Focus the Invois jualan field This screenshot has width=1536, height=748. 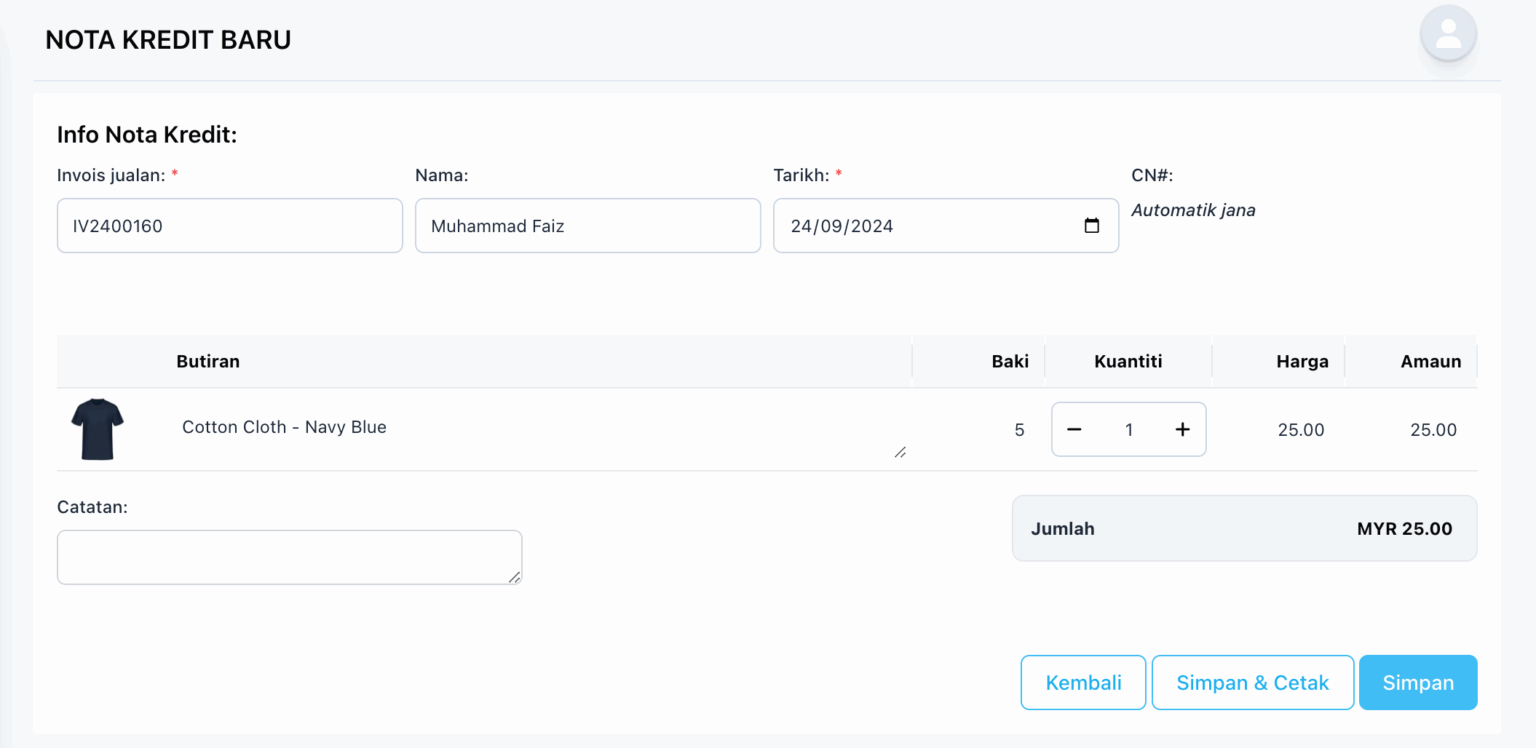pos(229,226)
